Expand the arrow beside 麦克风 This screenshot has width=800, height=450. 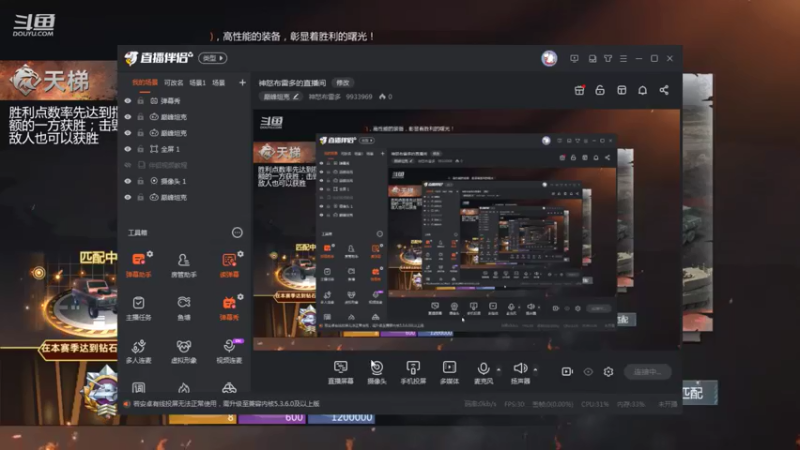498,369
